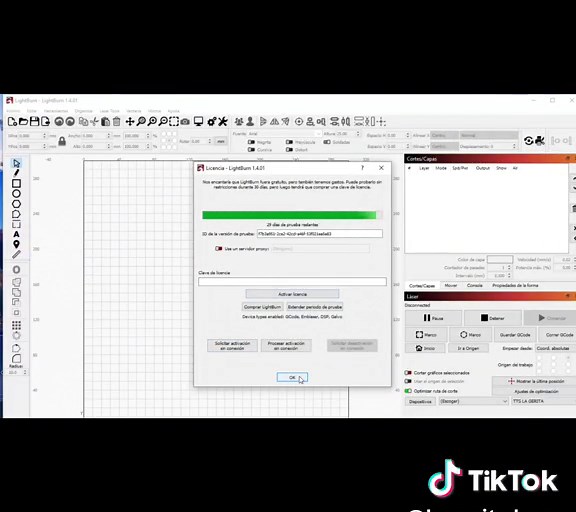The height and width of the screenshot is (512, 576).
Task: Open the Normal text mode dropdown
Action: pyautogui.click(x=489, y=136)
